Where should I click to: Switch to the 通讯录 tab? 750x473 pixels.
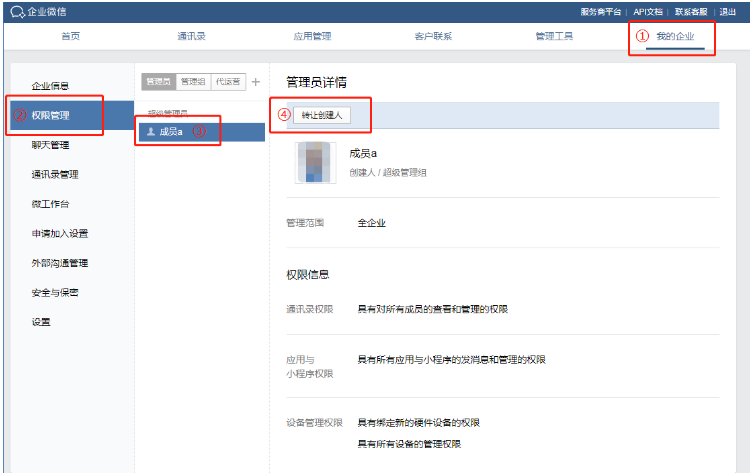pyautogui.click(x=191, y=36)
